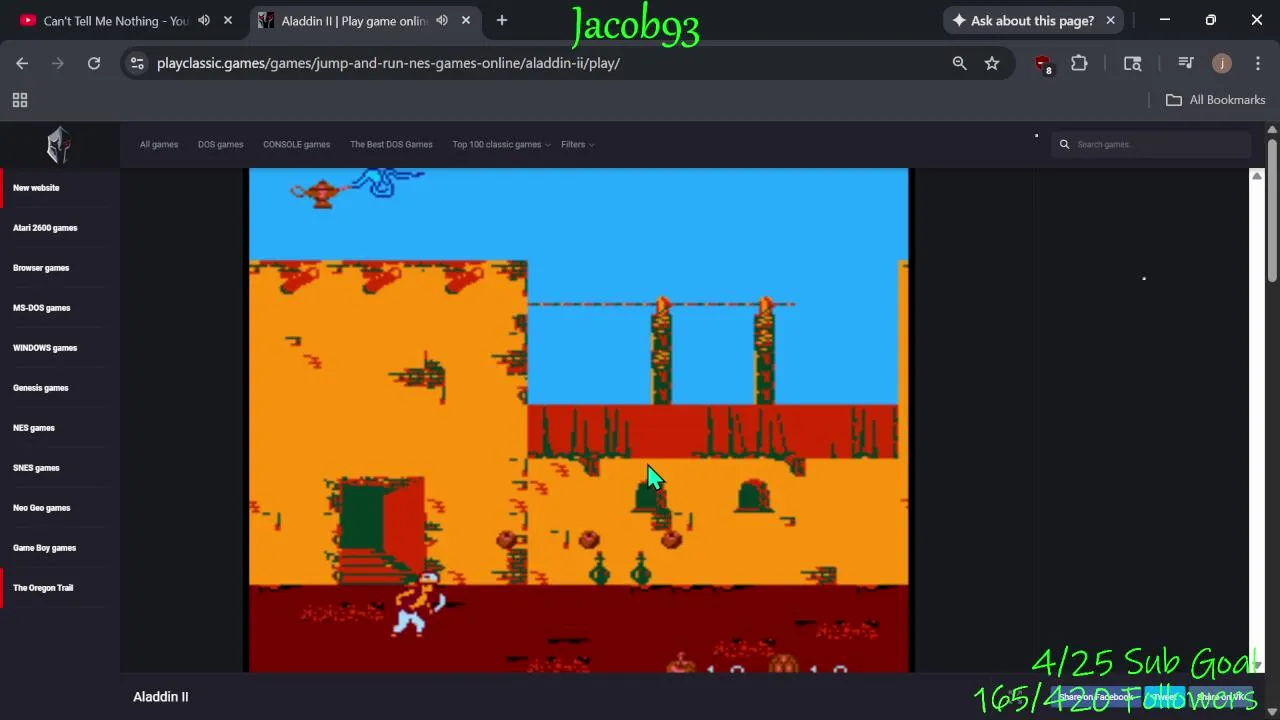This screenshot has height=720, width=1280.
Task: Go back to the previous page
Action: coord(22,63)
